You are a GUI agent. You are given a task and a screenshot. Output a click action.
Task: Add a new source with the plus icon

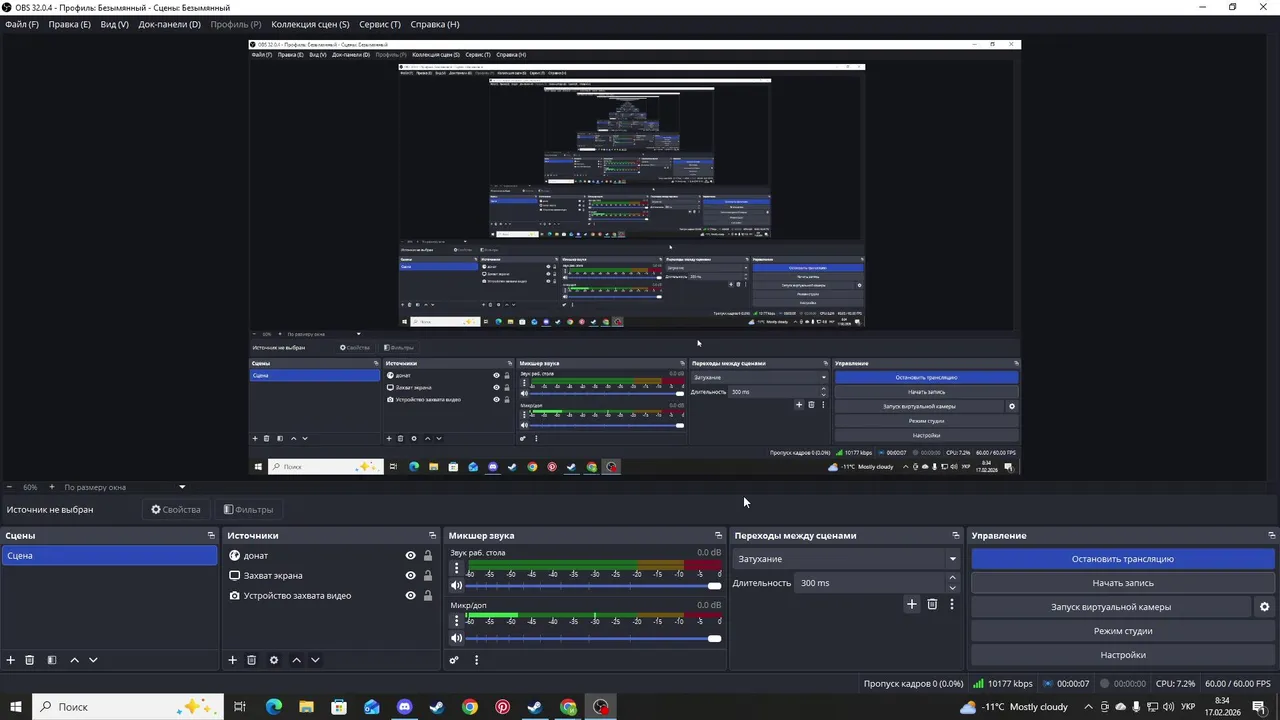tap(232, 660)
